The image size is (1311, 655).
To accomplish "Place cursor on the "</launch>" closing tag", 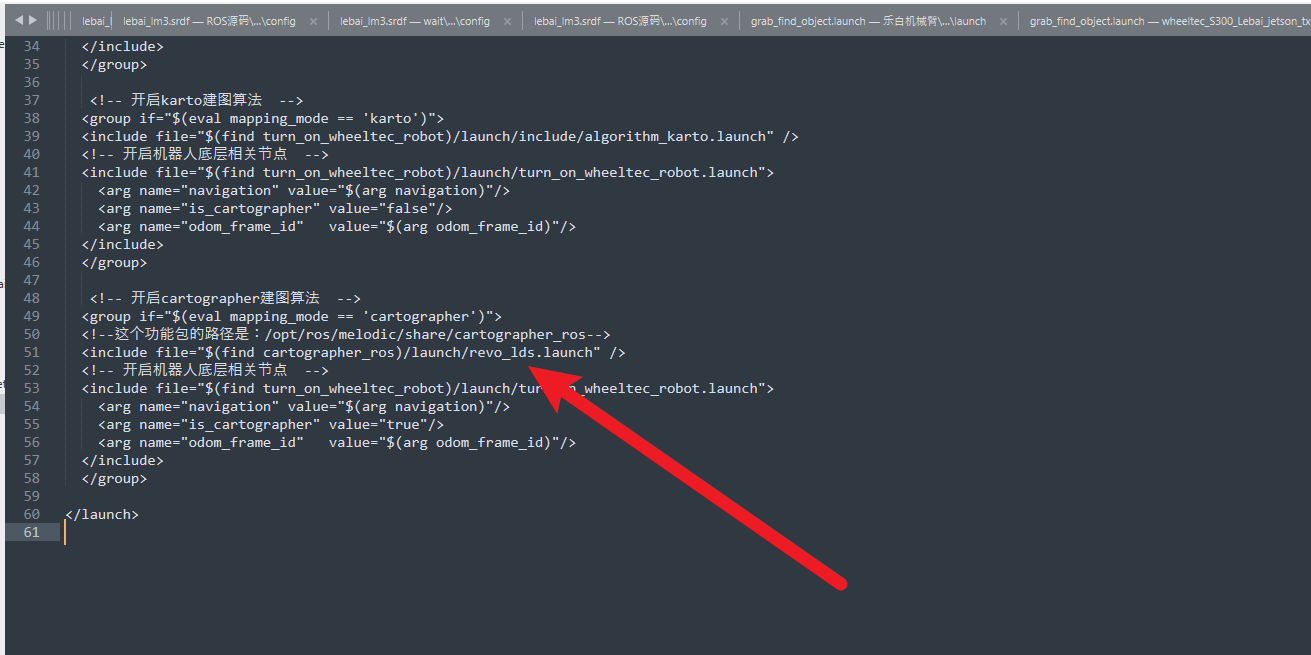I will click(100, 513).
